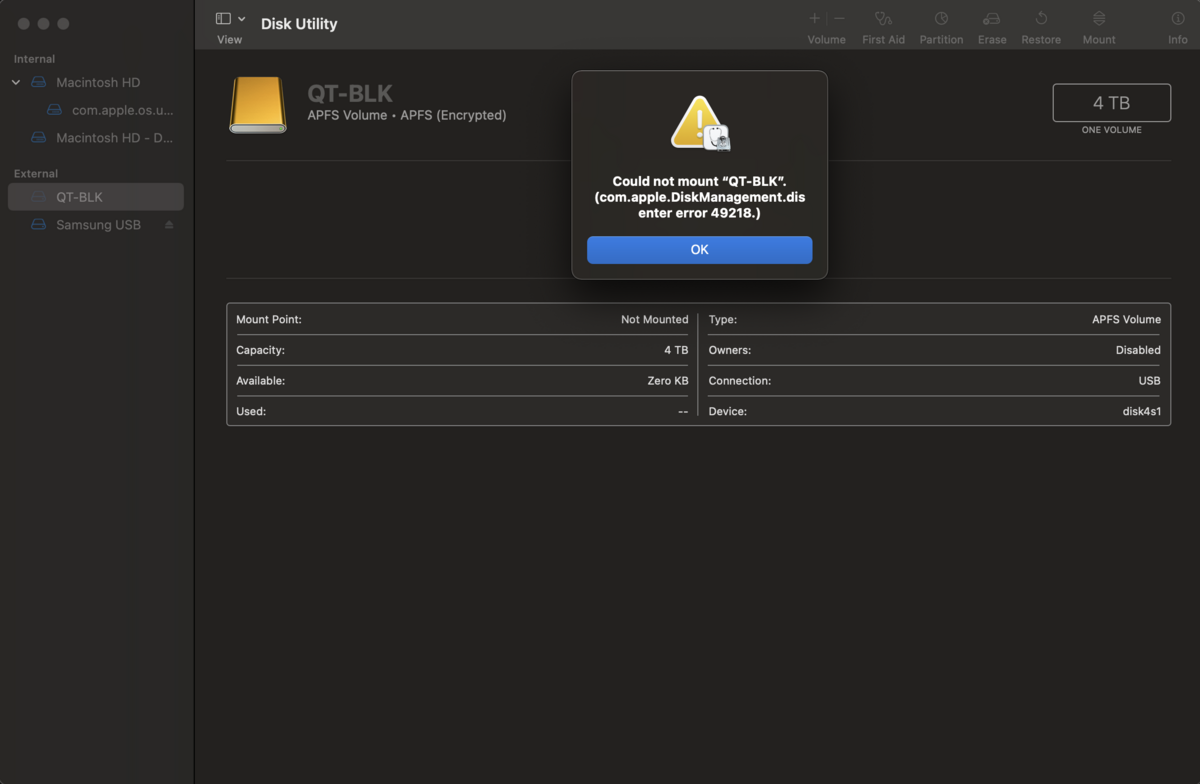Viewport: 1200px width, 784px height.
Task: Click the warning alert icon
Action: click(x=699, y=123)
